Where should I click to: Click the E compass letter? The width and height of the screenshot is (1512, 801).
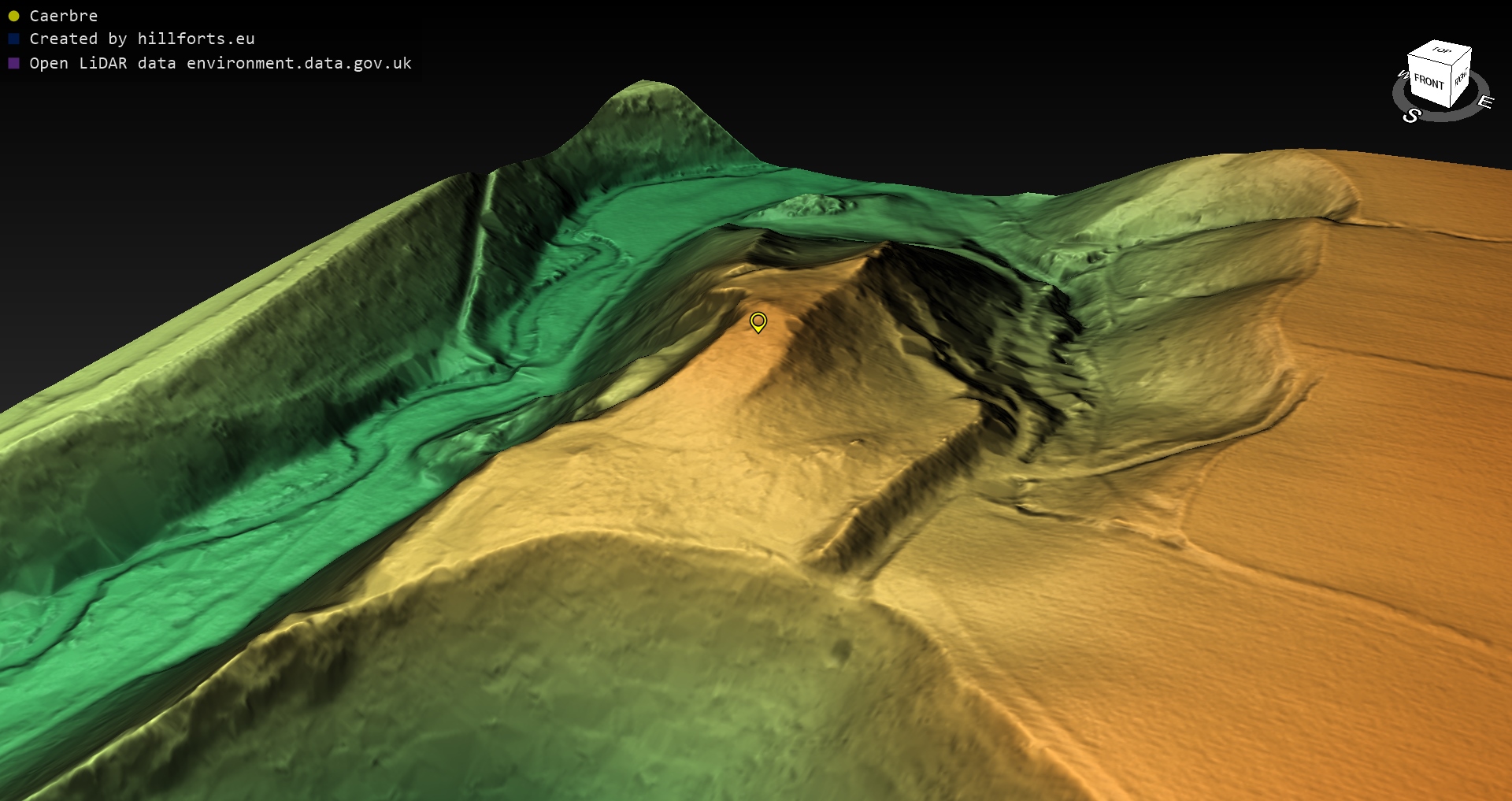click(1485, 102)
